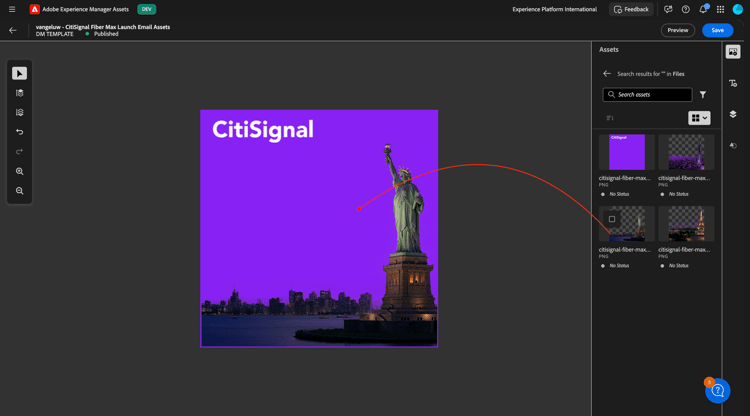
Task: Select the purple city skyline asset thumbnail
Action: (x=686, y=152)
